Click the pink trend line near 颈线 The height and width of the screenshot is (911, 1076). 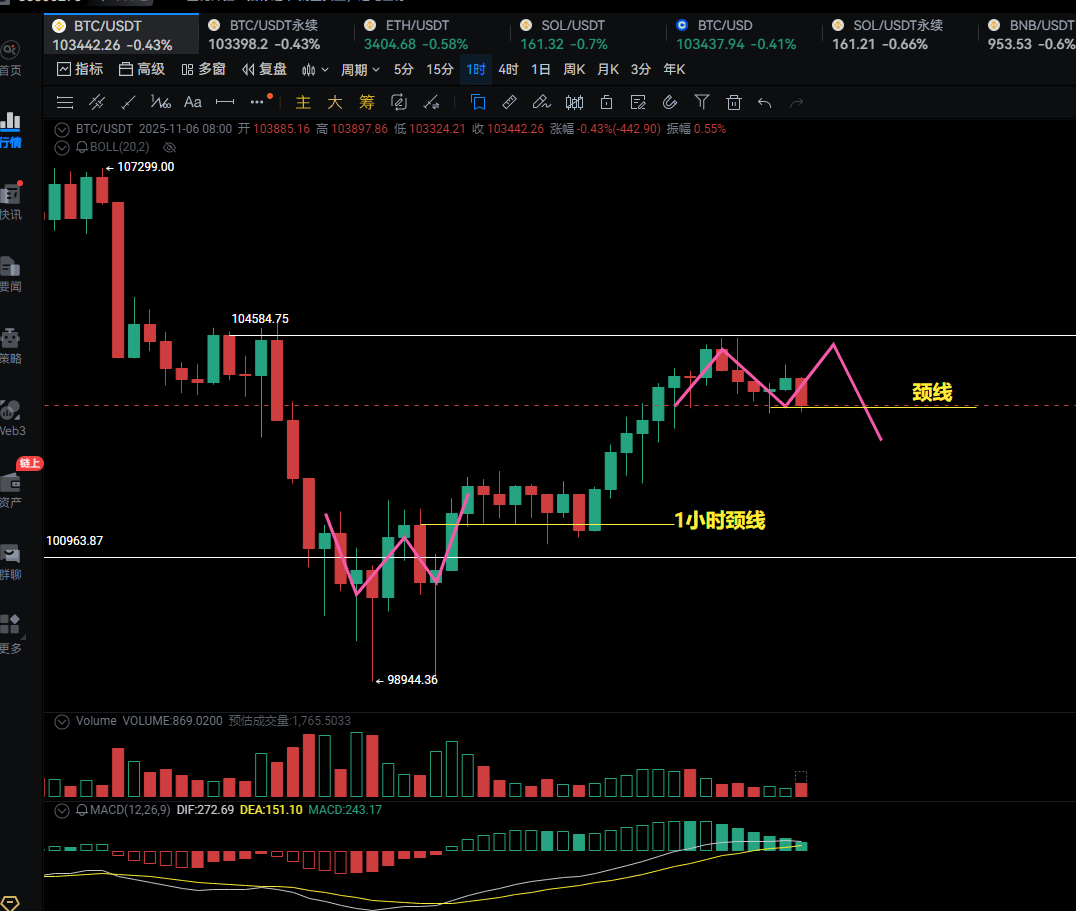click(x=857, y=391)
